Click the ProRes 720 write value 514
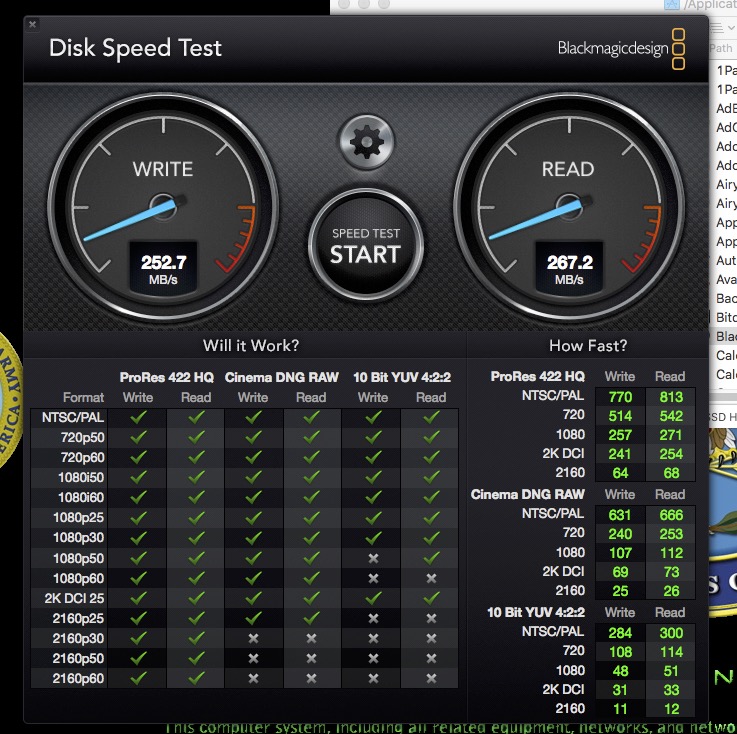Image resolution: width=737 pixels, height=734 pixels. click(620, 416)
